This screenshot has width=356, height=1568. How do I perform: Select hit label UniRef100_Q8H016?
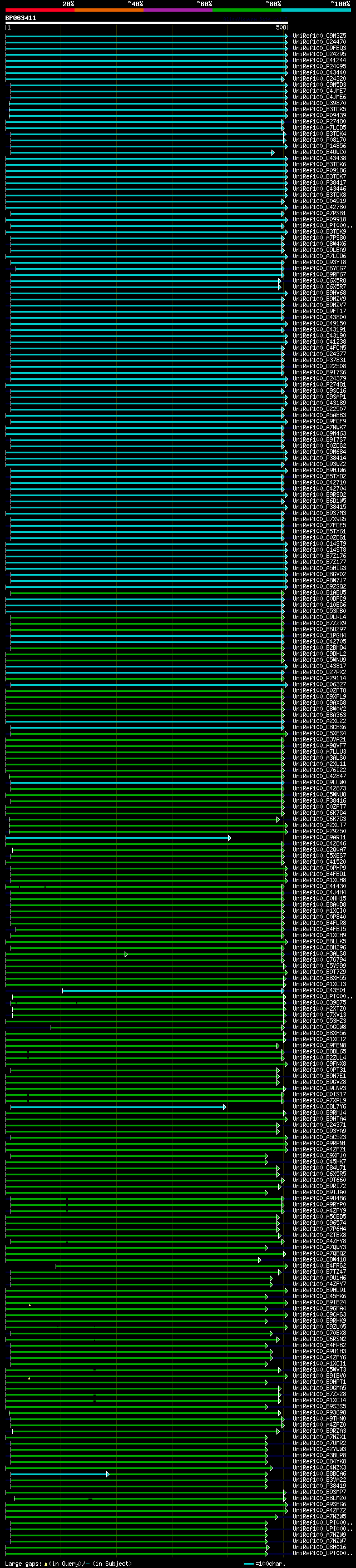pyautogui.click(x=319, y=1547)
